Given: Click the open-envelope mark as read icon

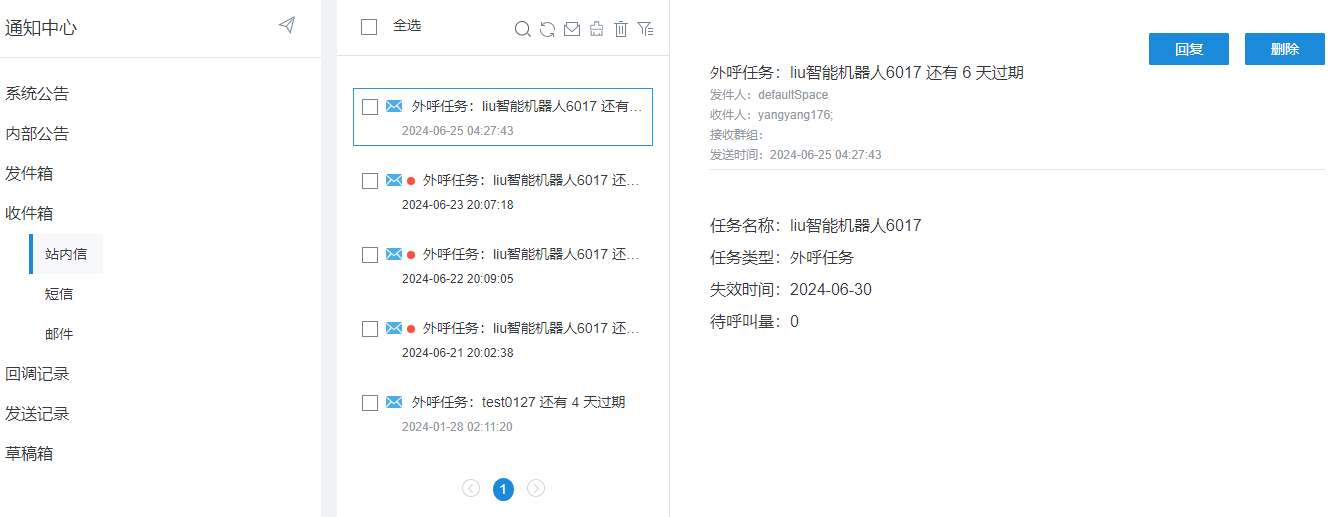Looking at the screenshot, I should (572, 29).
